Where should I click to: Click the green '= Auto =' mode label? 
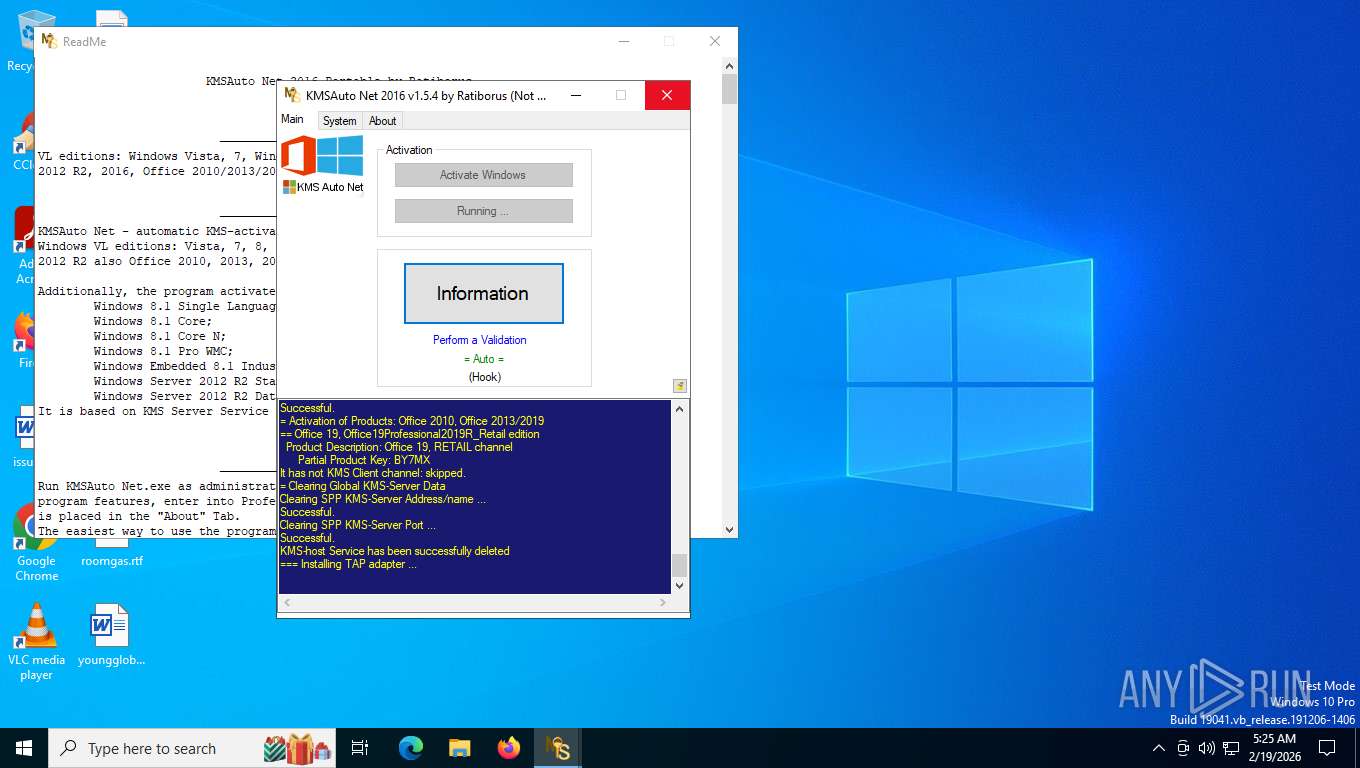[484, 359]
